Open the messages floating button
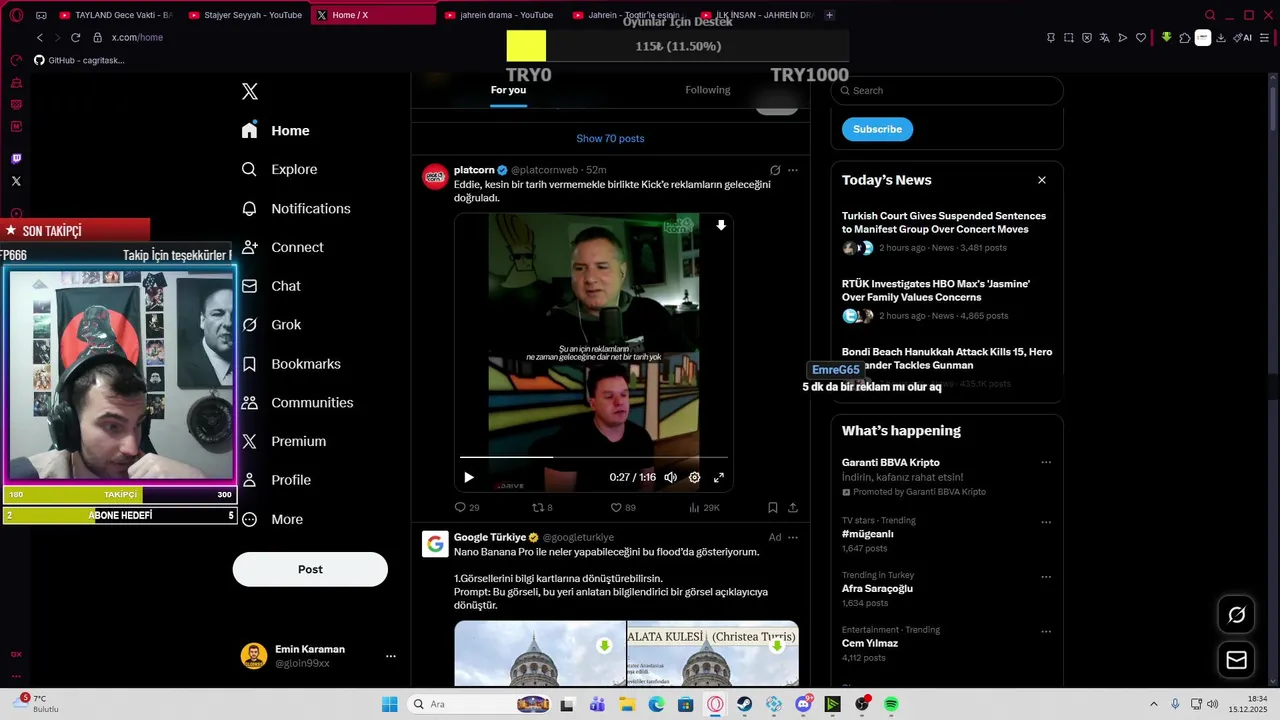This screenshot has width=1280, height=720. 1237,660
